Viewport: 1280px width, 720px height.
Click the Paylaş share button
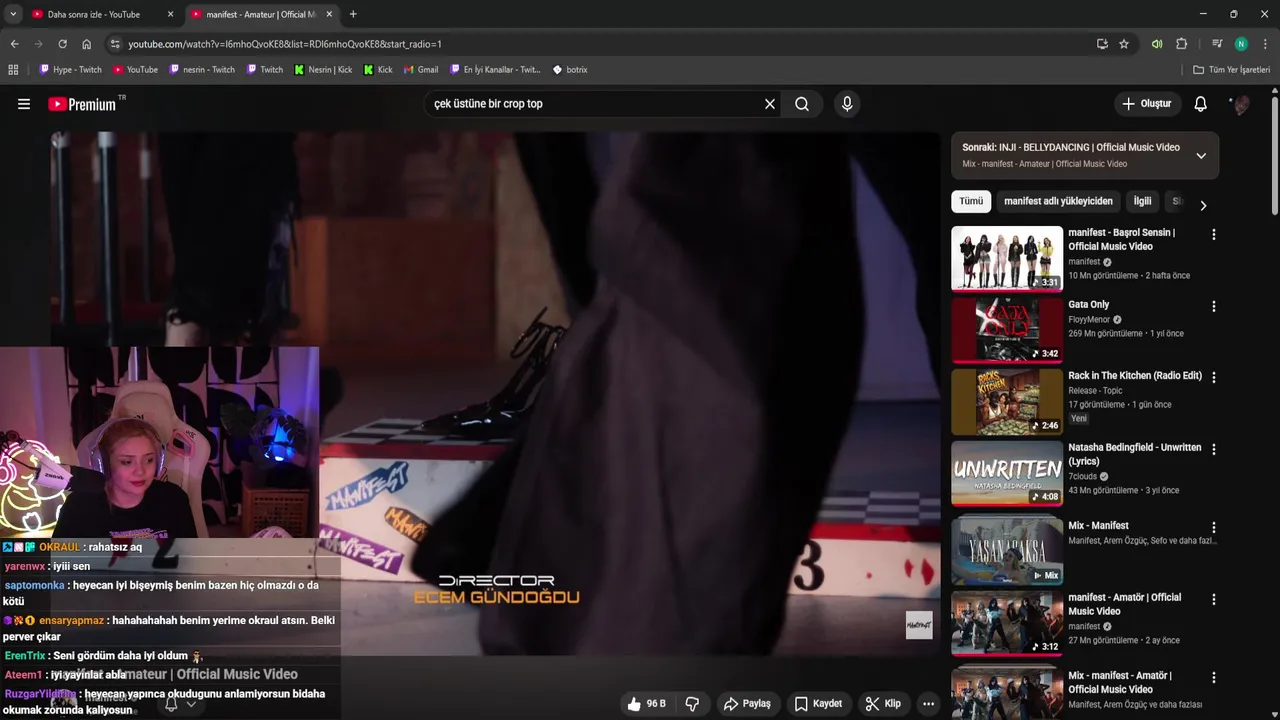coord(747,704)
